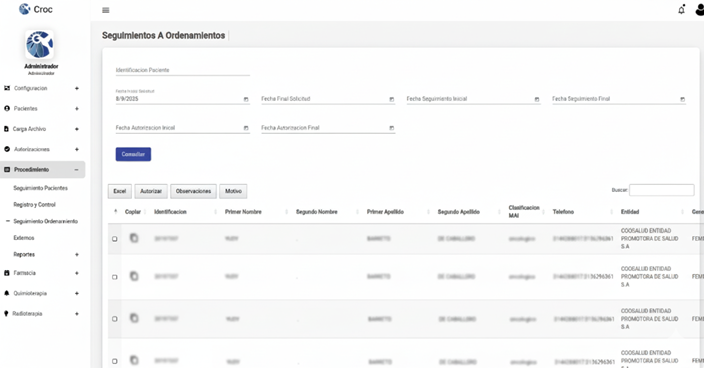Click the copy icon in first row
Image resolution: width=704 pixels, height=368 pixels.
pyautogui.click(x=134, y=238)
